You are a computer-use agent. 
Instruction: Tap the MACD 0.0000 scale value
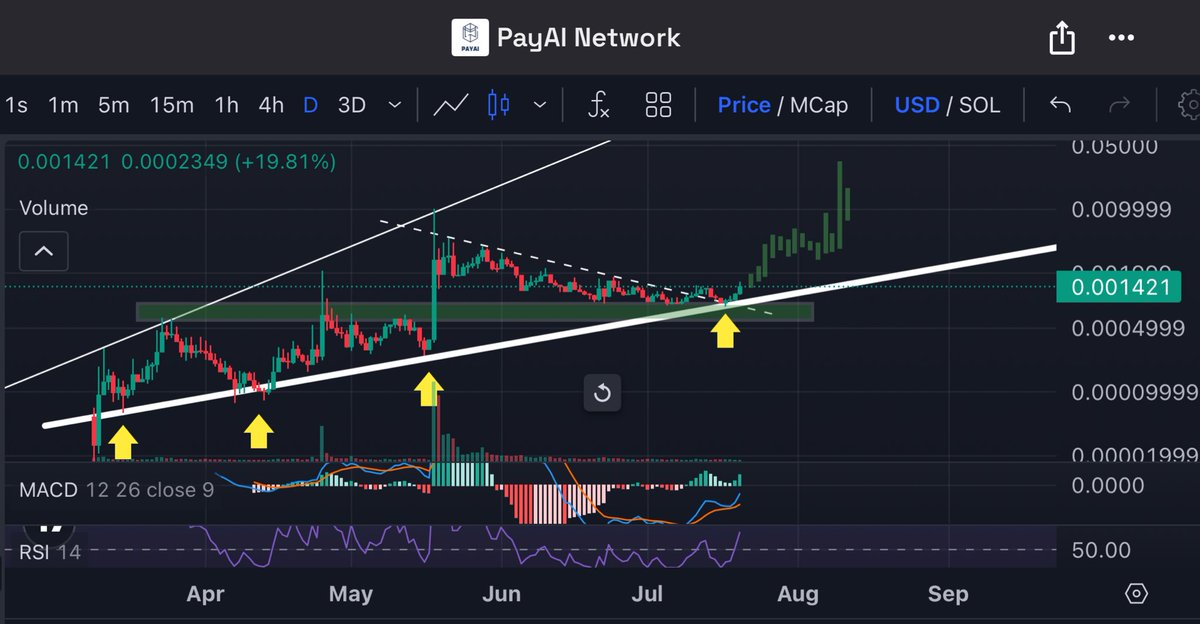point(1107,486)
